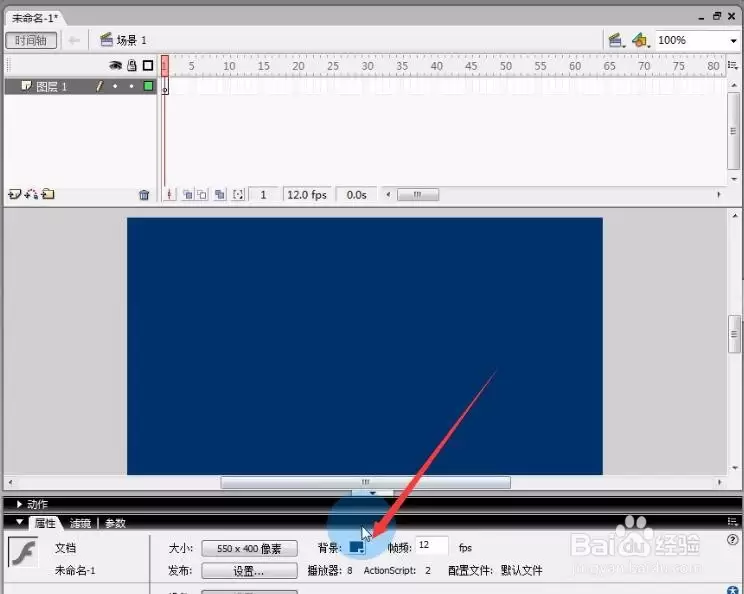Image resolution: width=744 pixels, height=594 pixels.
Task: Minimize the 未命名-1 document window
Action: click(701, 17)
